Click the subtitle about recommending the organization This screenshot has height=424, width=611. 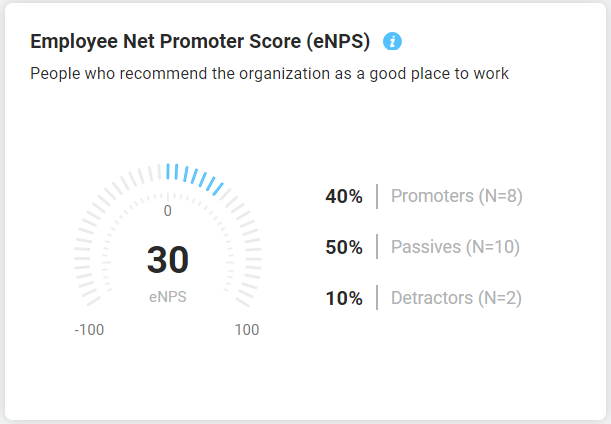pos(269,73)
